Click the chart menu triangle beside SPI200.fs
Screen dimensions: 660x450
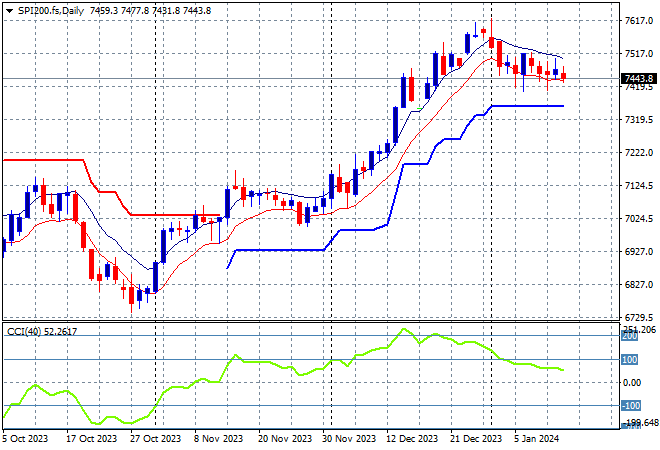[9, 9]
